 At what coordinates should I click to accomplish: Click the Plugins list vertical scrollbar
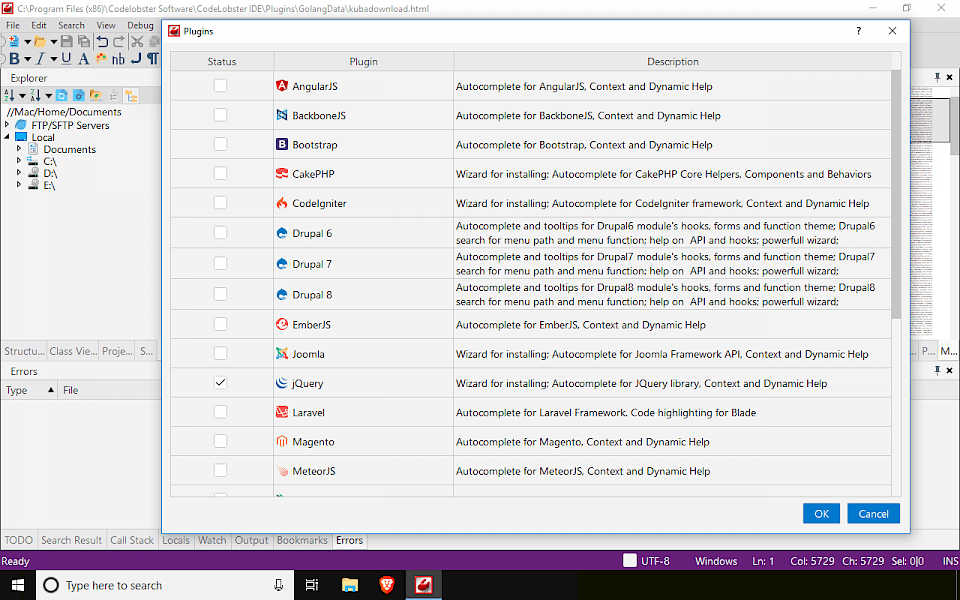pos(896,195)
